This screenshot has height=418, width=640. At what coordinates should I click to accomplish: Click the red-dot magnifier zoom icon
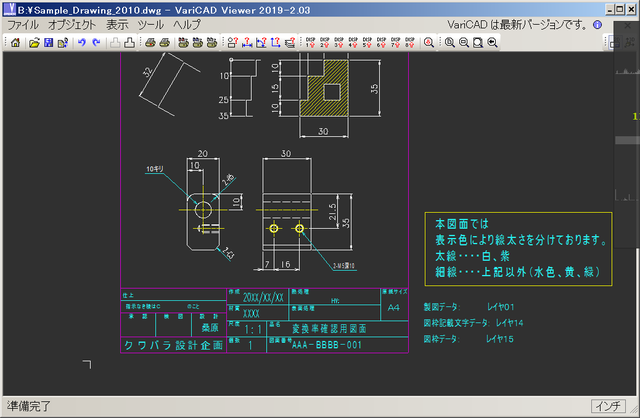coord(429,42)
